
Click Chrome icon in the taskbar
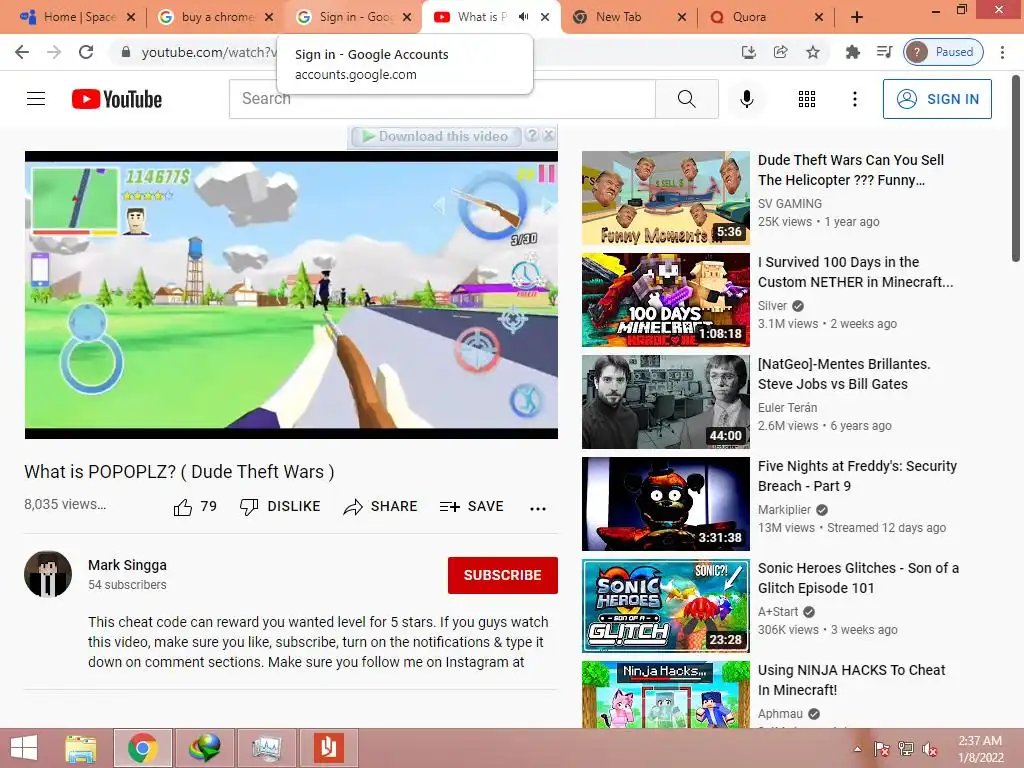tap(142, 748)
